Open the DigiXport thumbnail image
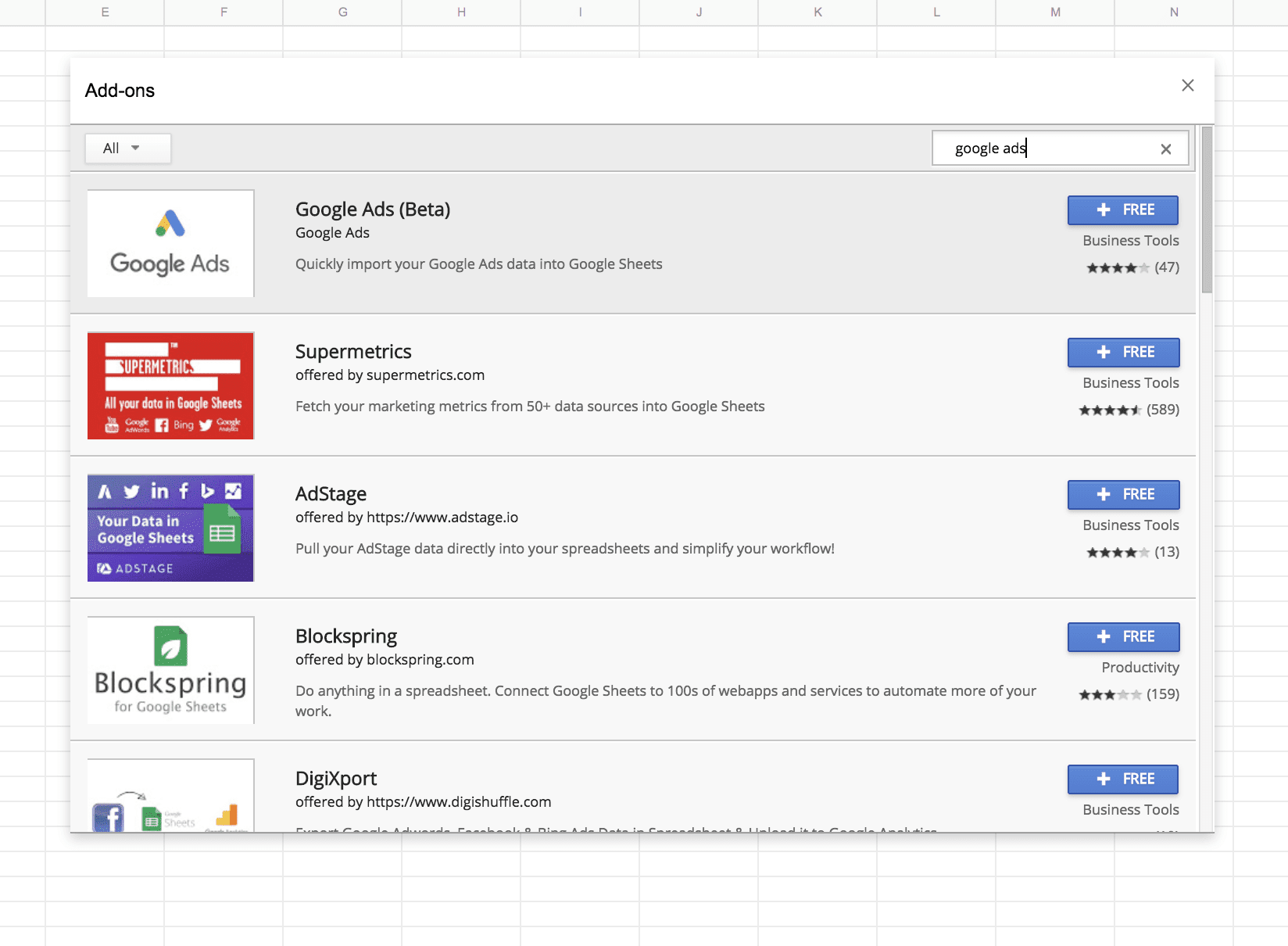 (x=170, y=795)
